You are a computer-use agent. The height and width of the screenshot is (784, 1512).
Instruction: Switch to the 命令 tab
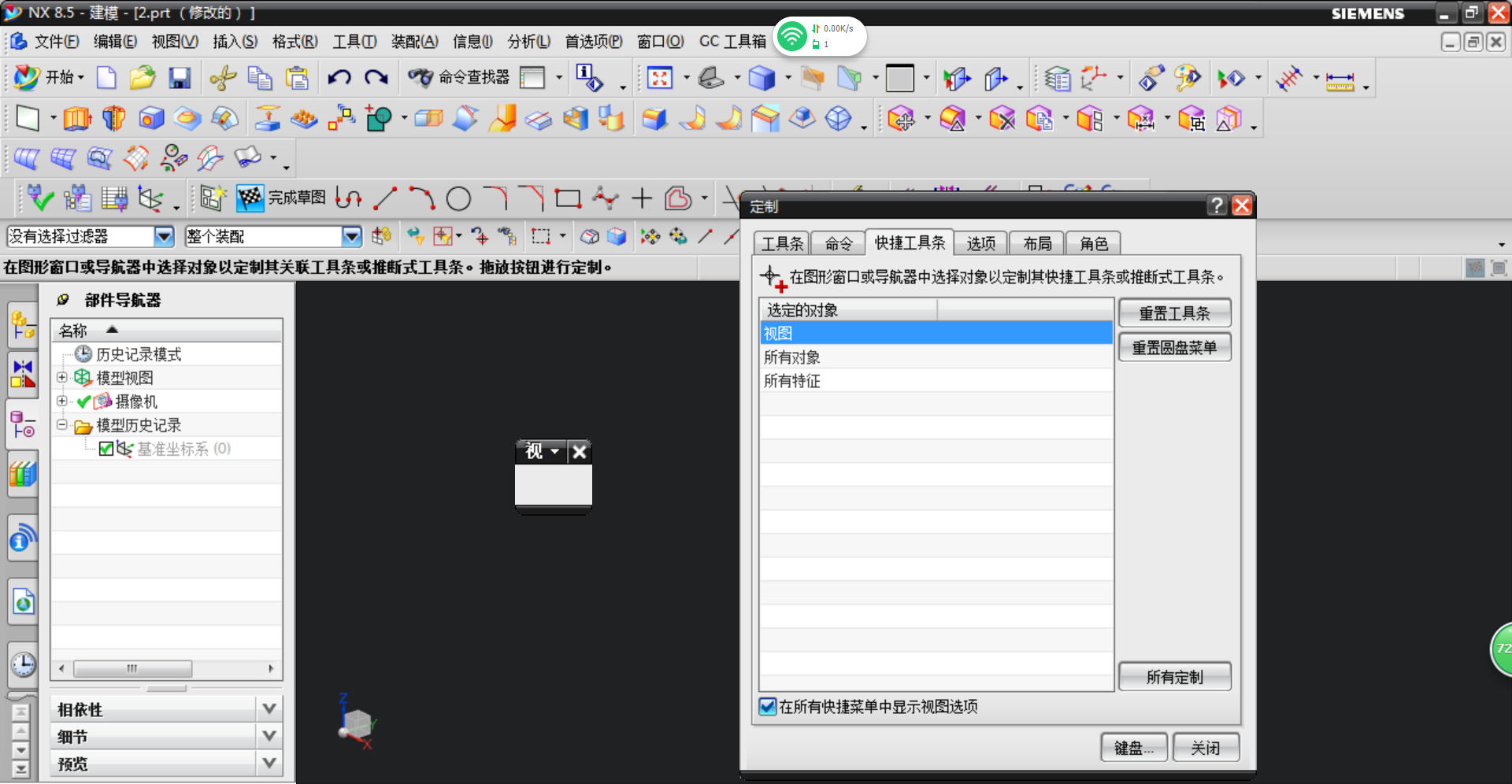click(x=839, y=243)
